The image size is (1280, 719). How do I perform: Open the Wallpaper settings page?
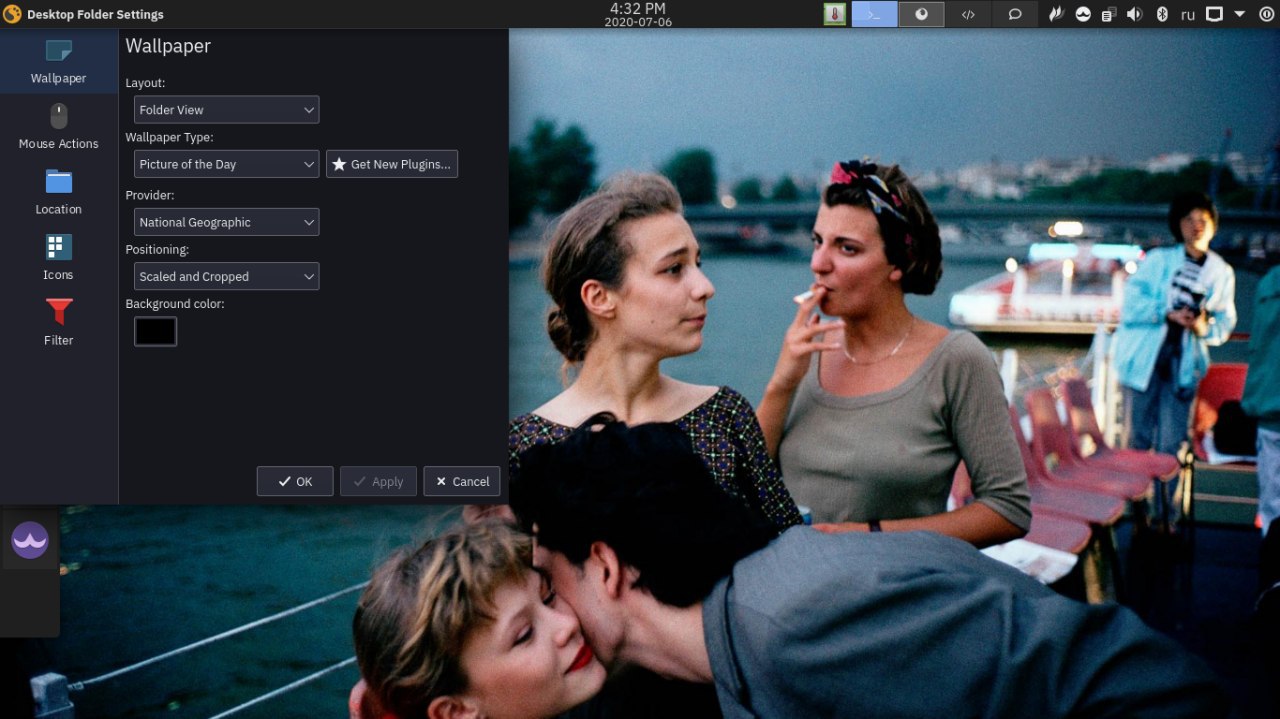(58, 61)
